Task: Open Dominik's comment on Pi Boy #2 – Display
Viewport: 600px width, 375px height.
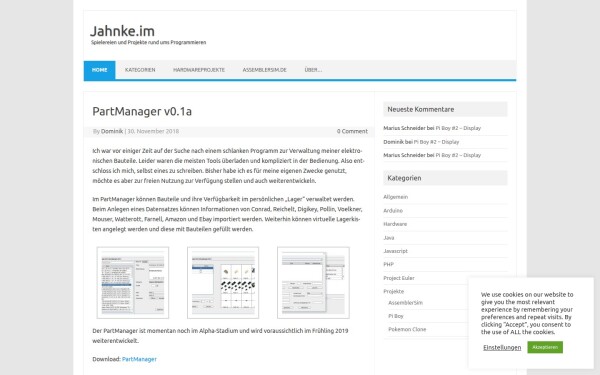Action: (x=437, y=142)
